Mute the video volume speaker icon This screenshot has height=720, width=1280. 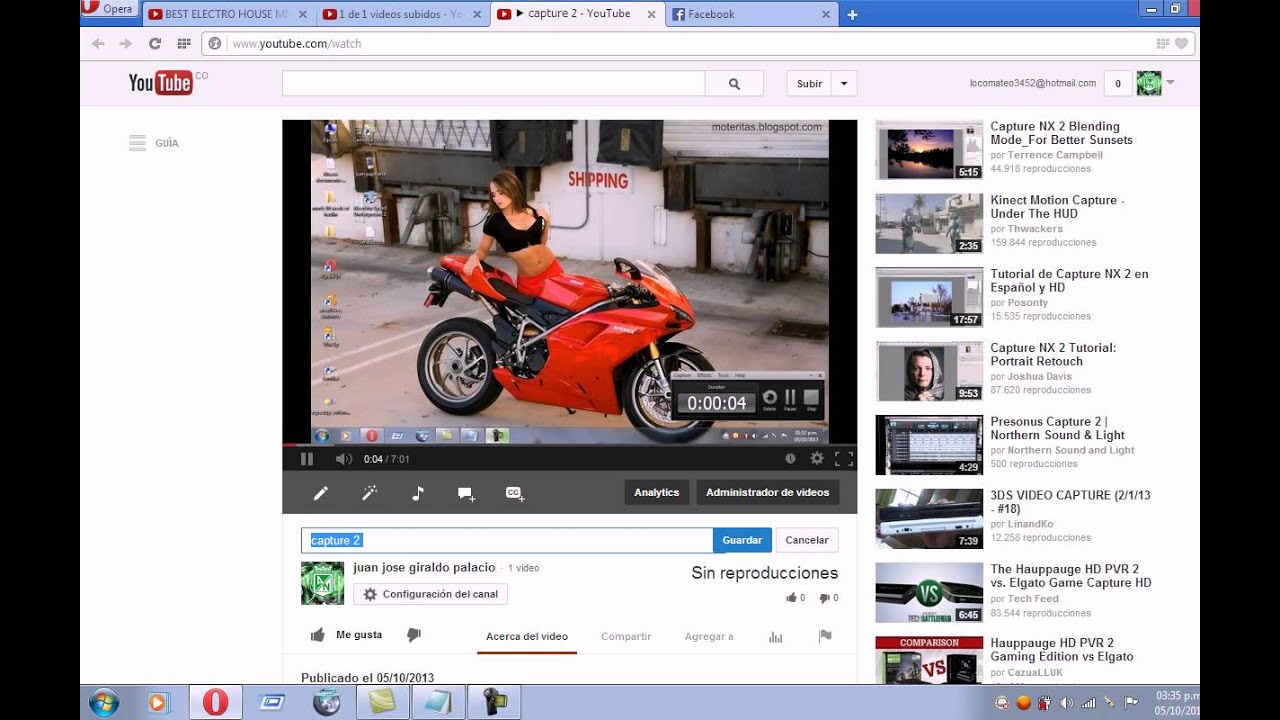click(343, 459)
